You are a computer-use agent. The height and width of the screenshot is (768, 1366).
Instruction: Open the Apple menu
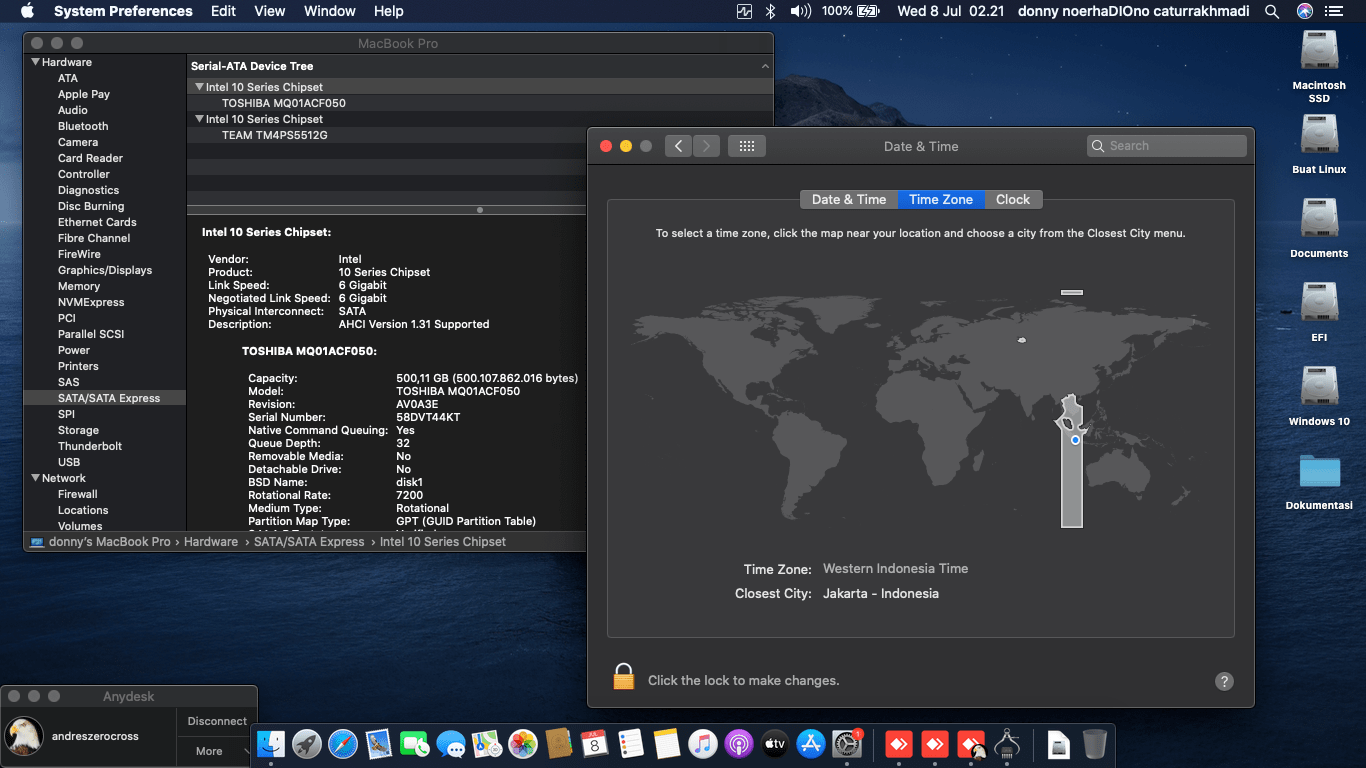pos(27,11)
